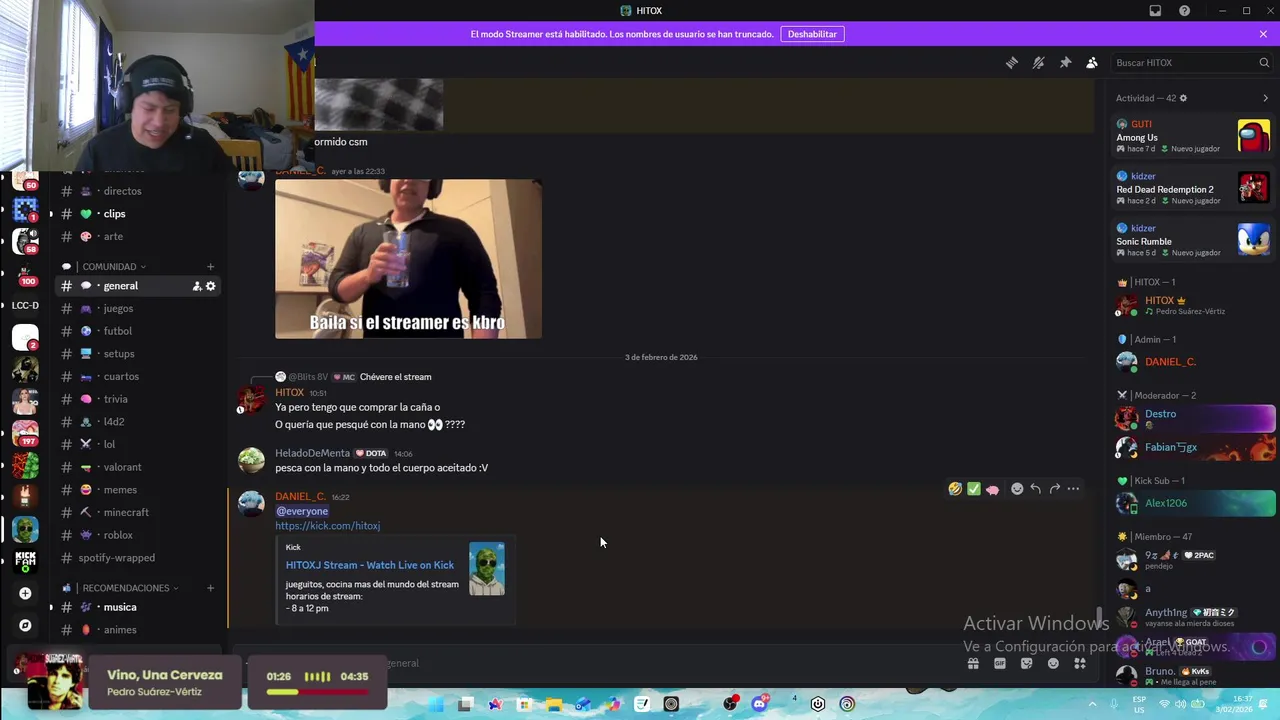Open emoji picker in message bar

pos(1053,663)
